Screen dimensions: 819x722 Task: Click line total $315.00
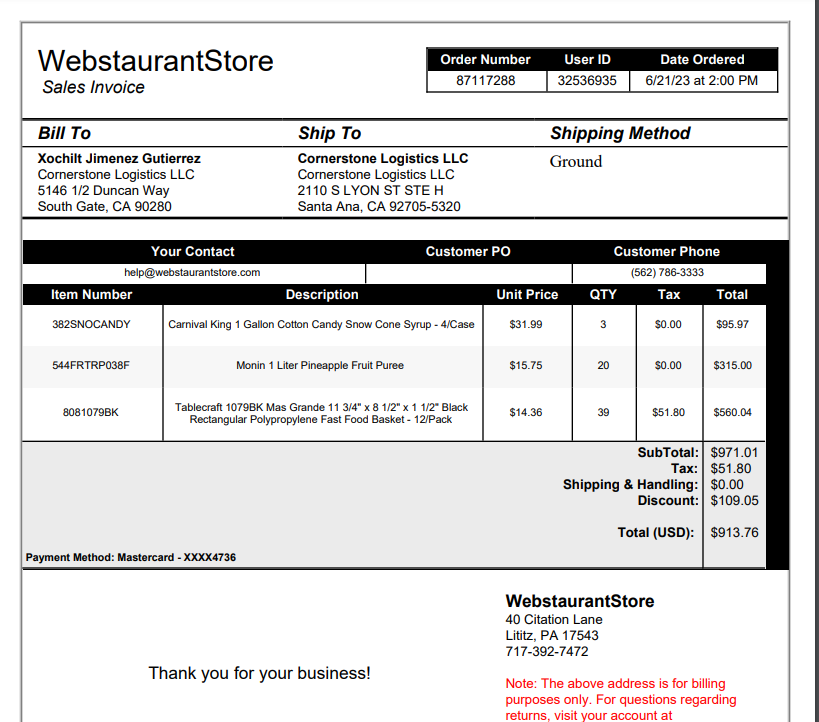tap(732, 365)
